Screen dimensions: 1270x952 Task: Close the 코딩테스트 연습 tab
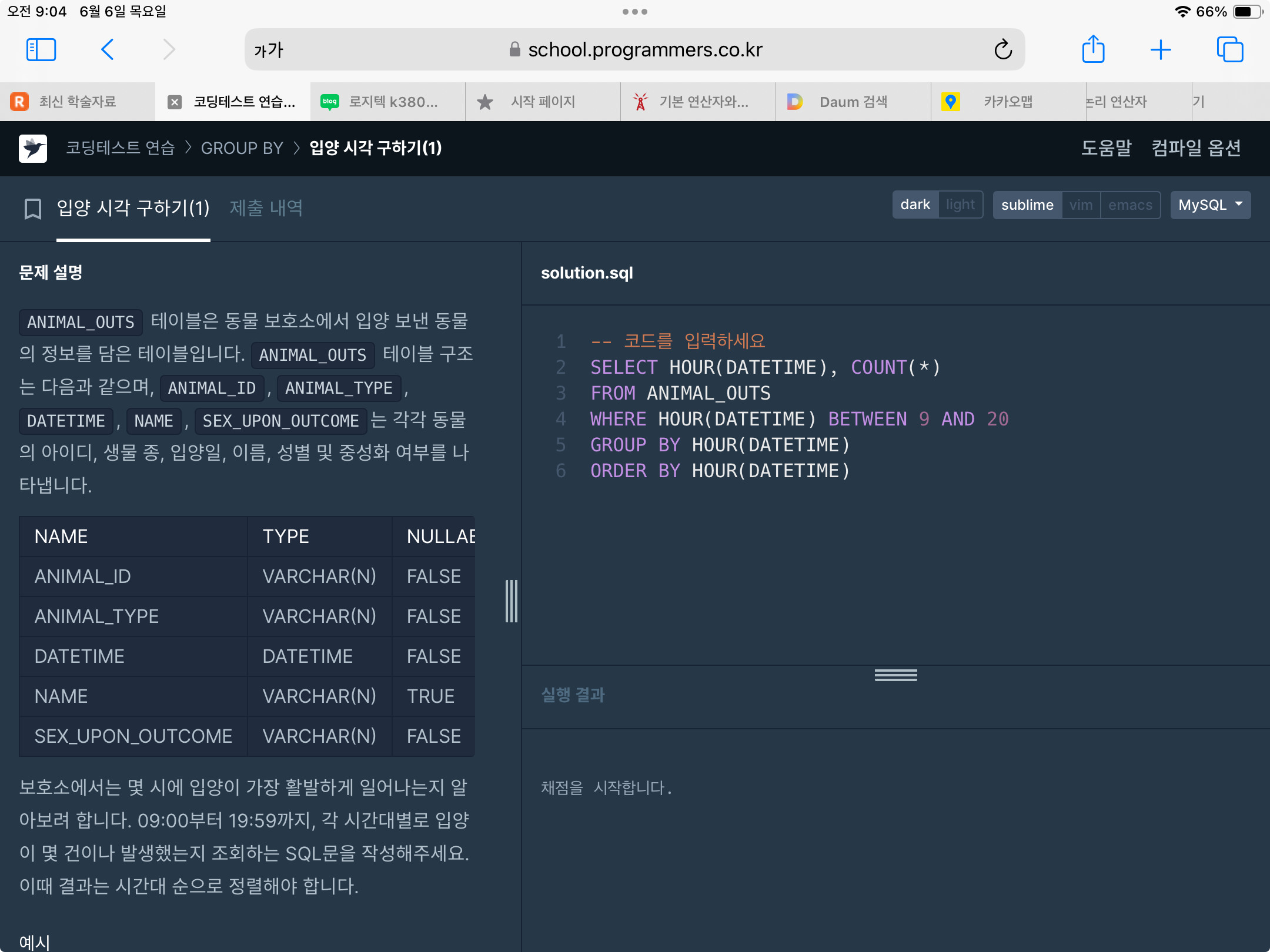pyautogui.click(x=175, y=102)
